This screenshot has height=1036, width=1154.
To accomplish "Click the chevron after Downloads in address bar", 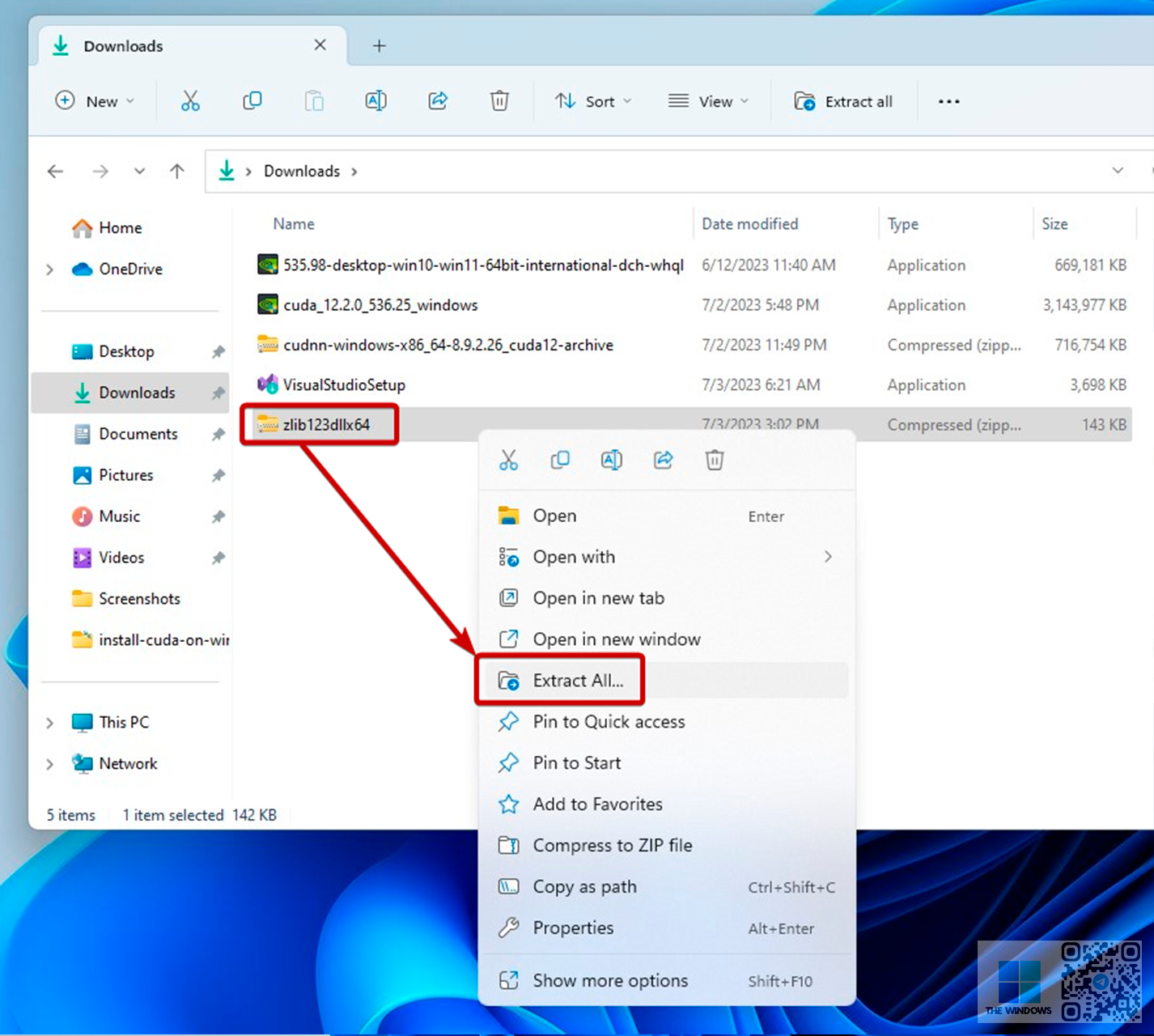I will coord(354,172).
